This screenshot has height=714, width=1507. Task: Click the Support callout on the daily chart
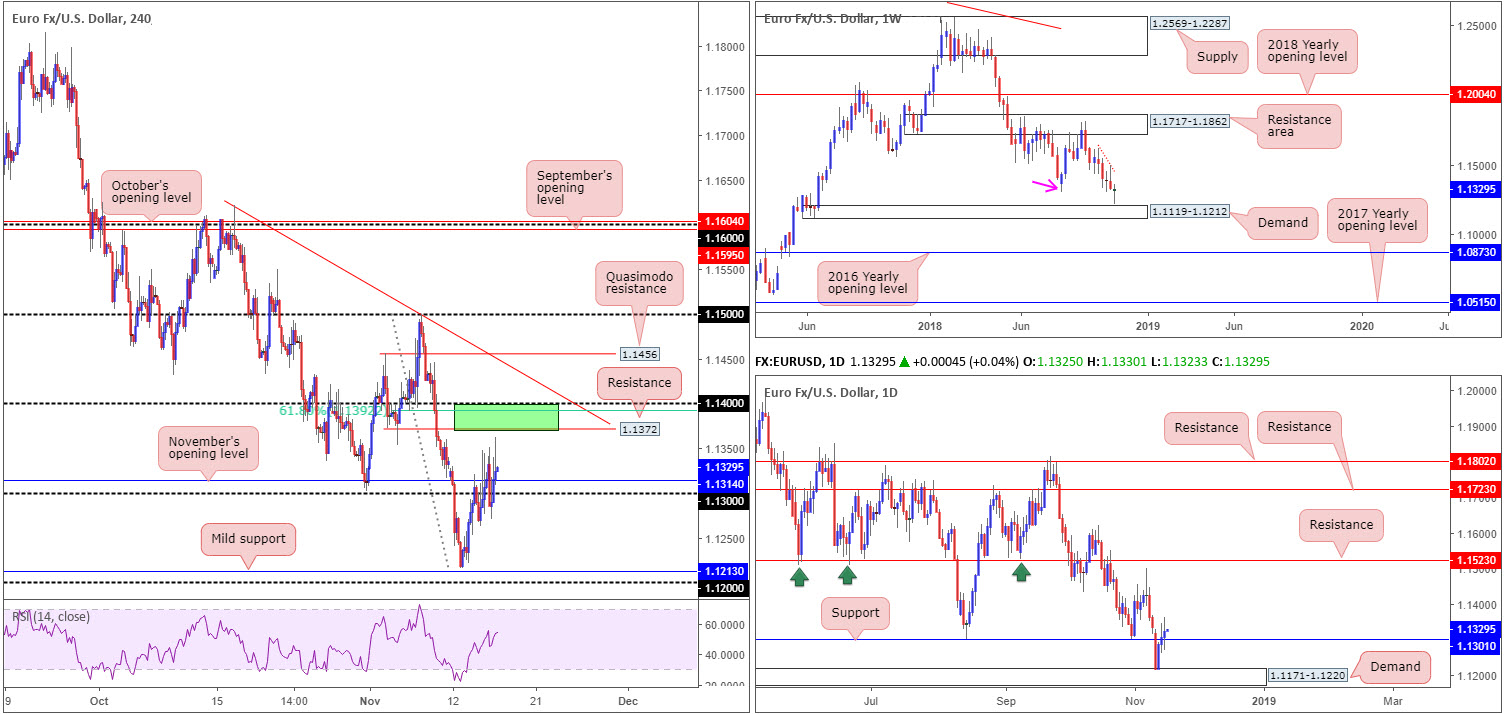(855, 611)
